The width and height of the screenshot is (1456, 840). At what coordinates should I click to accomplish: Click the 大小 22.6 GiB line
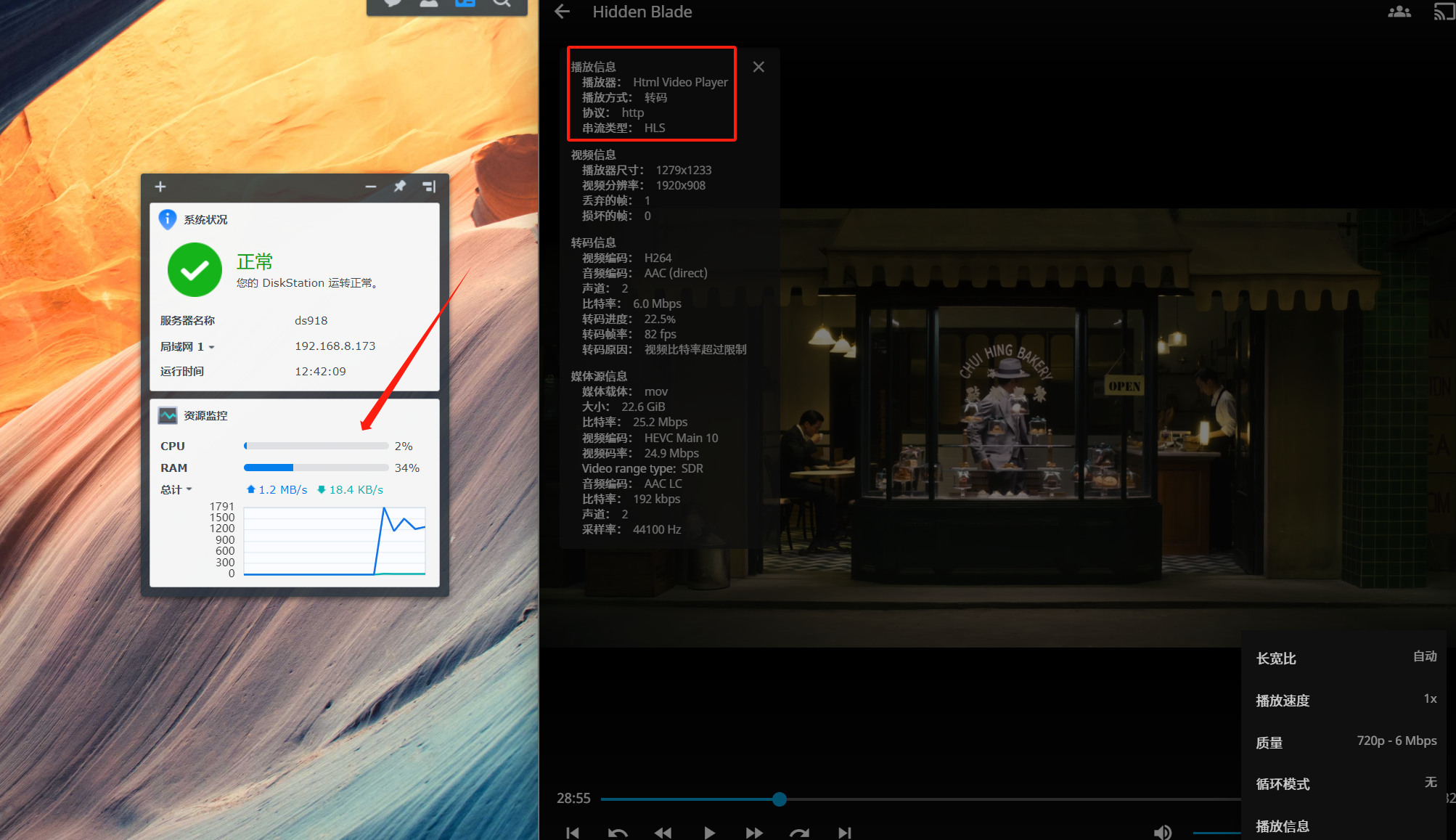(623, 407)
